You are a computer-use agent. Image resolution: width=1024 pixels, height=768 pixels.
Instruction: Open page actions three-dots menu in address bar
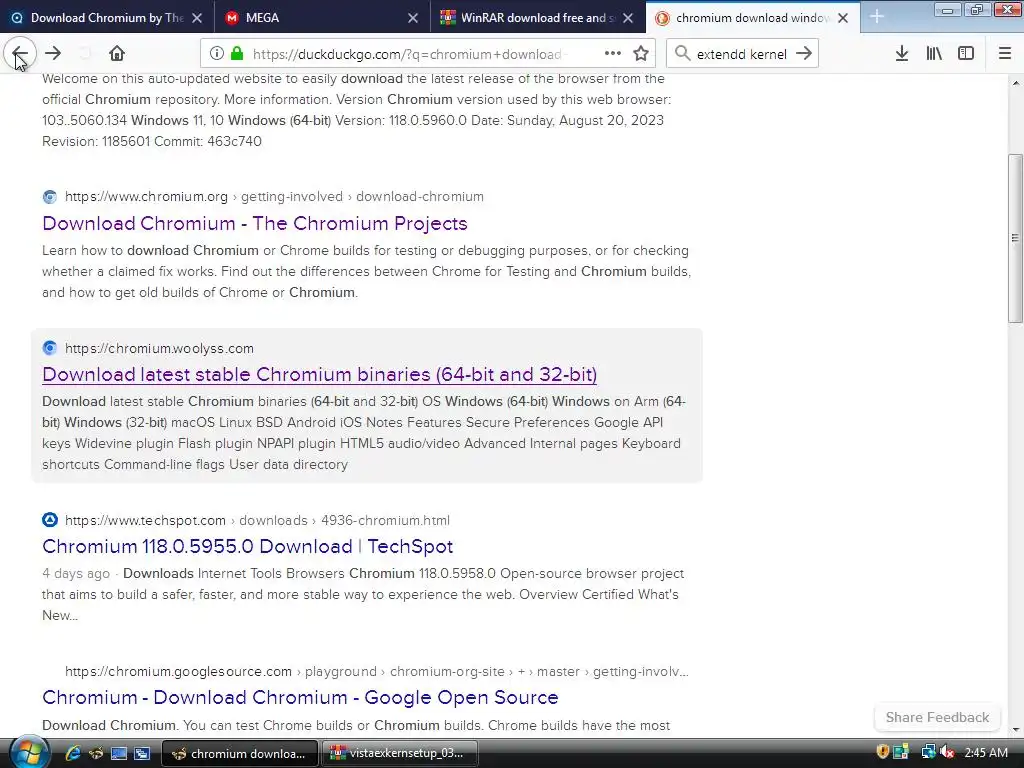coord(613,54)
